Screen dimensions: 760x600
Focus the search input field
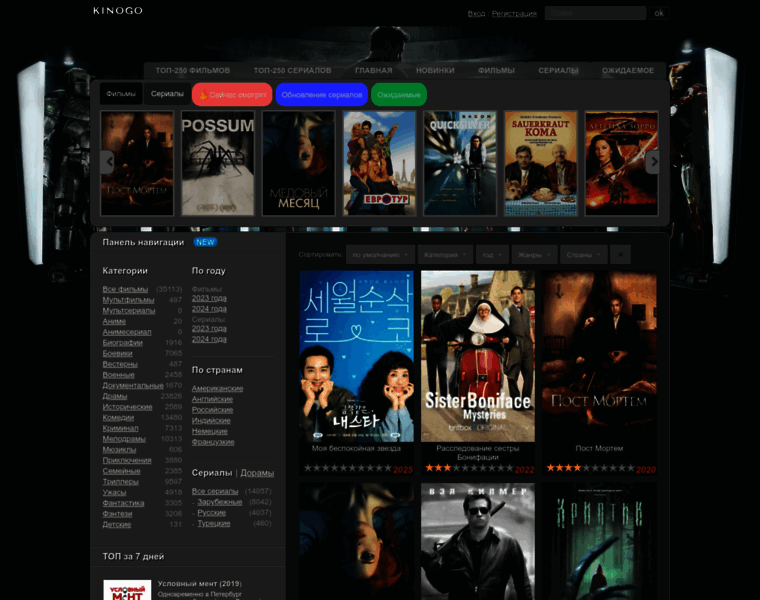click(x=595, y=13)
